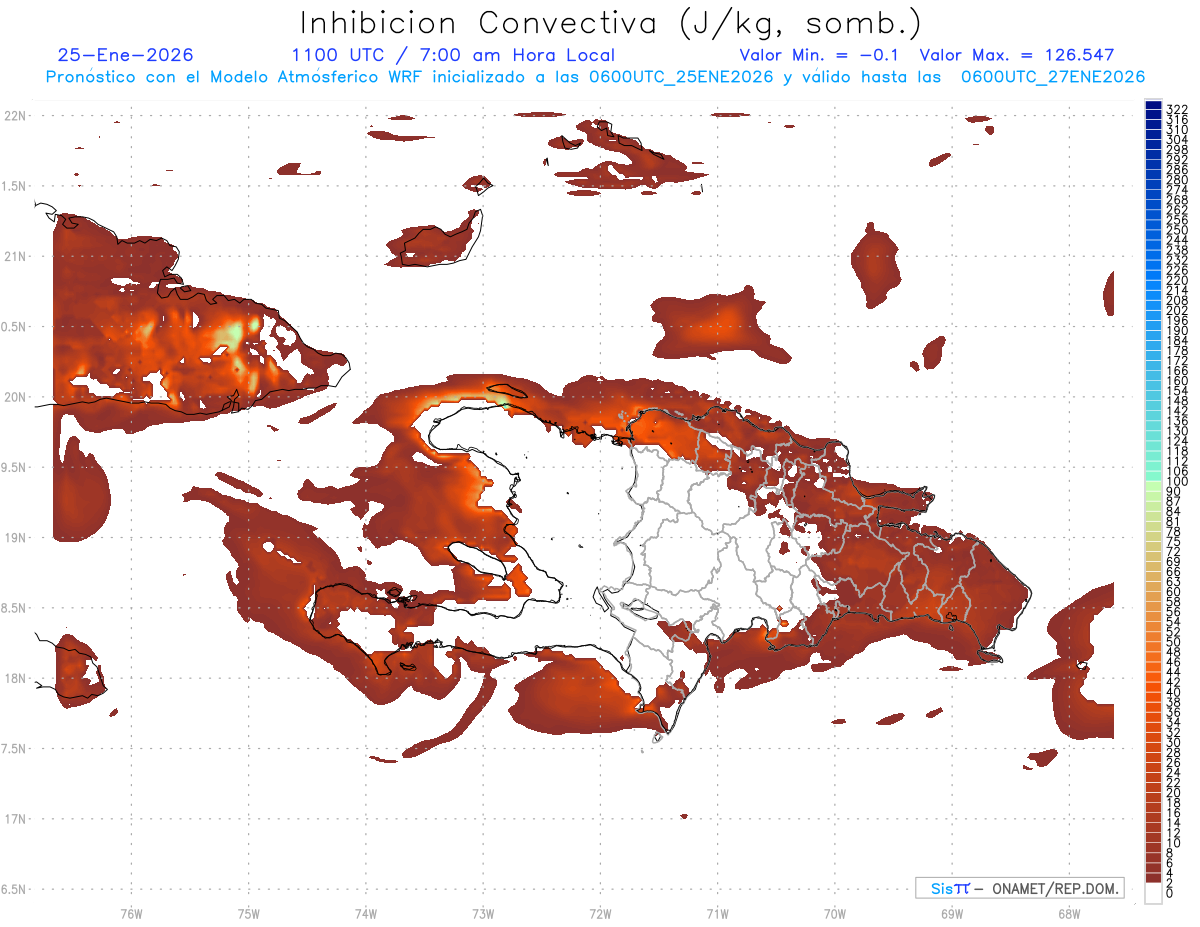Click the '71W' longitude label
This screenshot has width=1200, height=927.
click(717, 913)
